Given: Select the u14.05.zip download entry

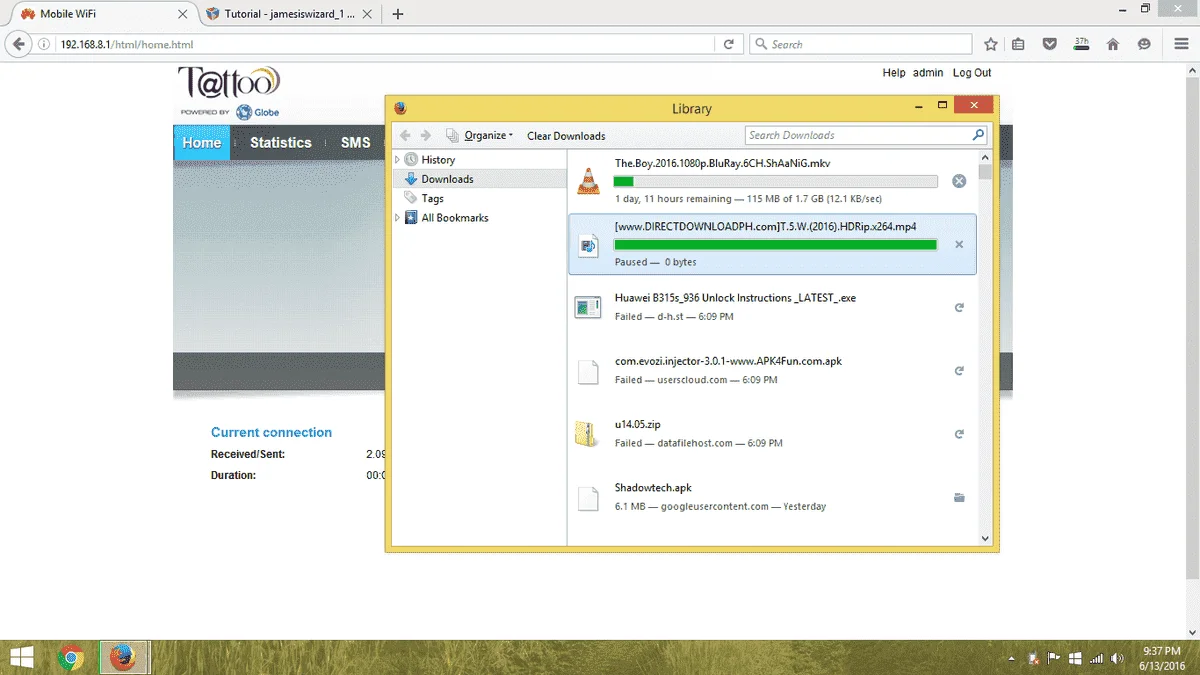Looking at the screenshot, I should 772,434.
